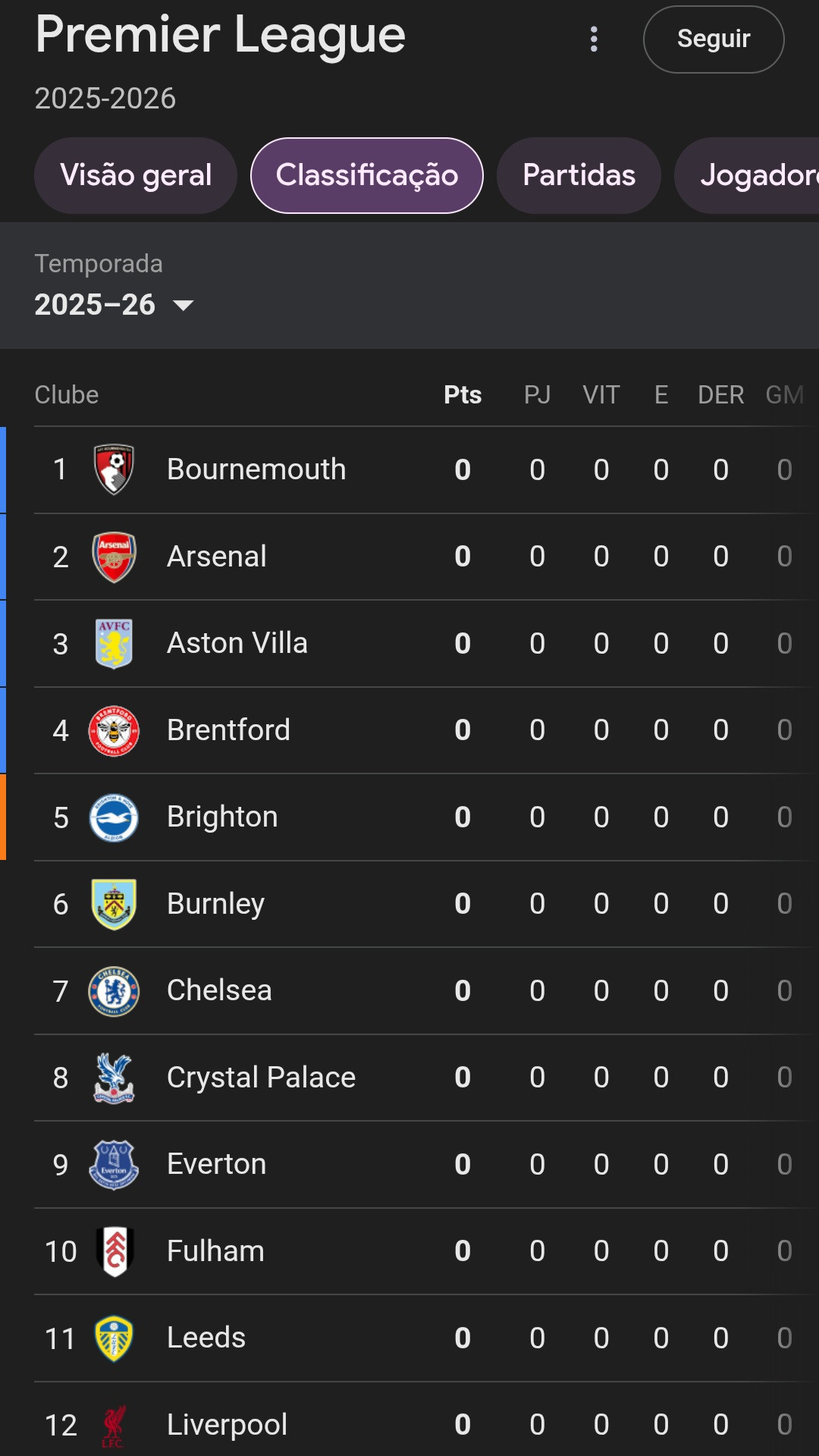Open the Fulham team name
This screenshot has width=819, height=1456.
(x=215, y=1251)
